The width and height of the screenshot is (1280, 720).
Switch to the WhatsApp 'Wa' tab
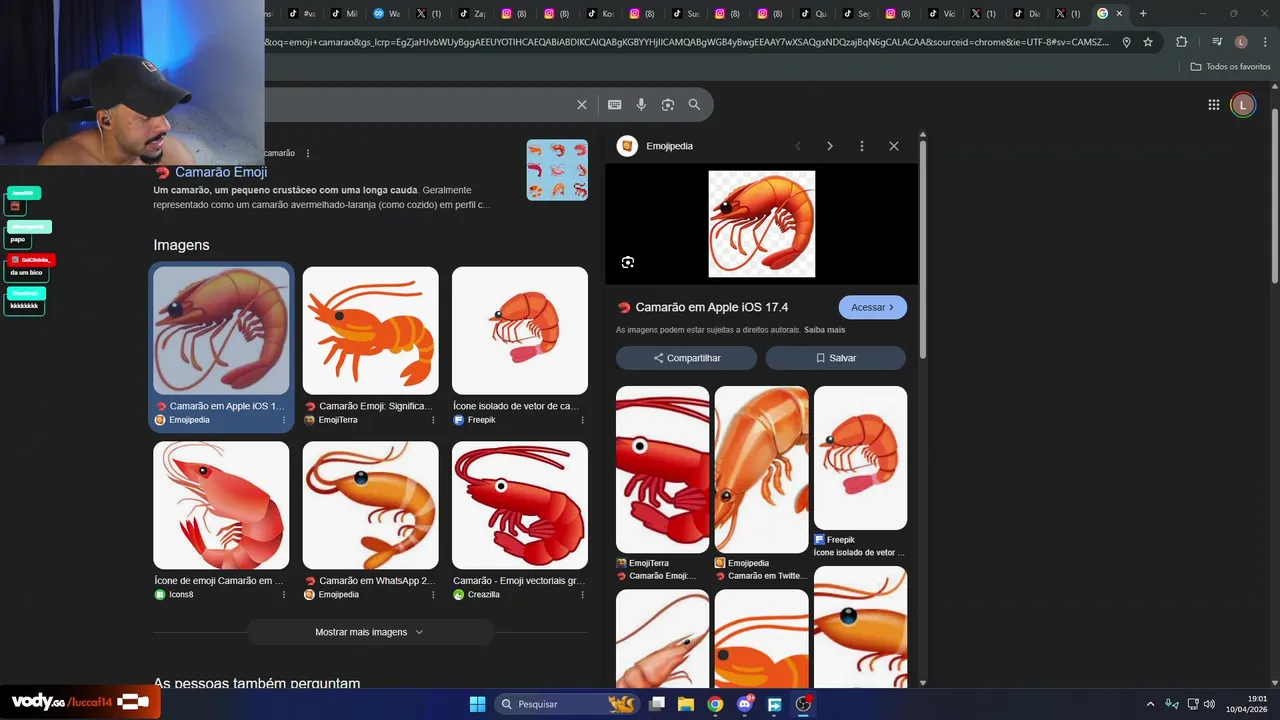pos(387,14)
